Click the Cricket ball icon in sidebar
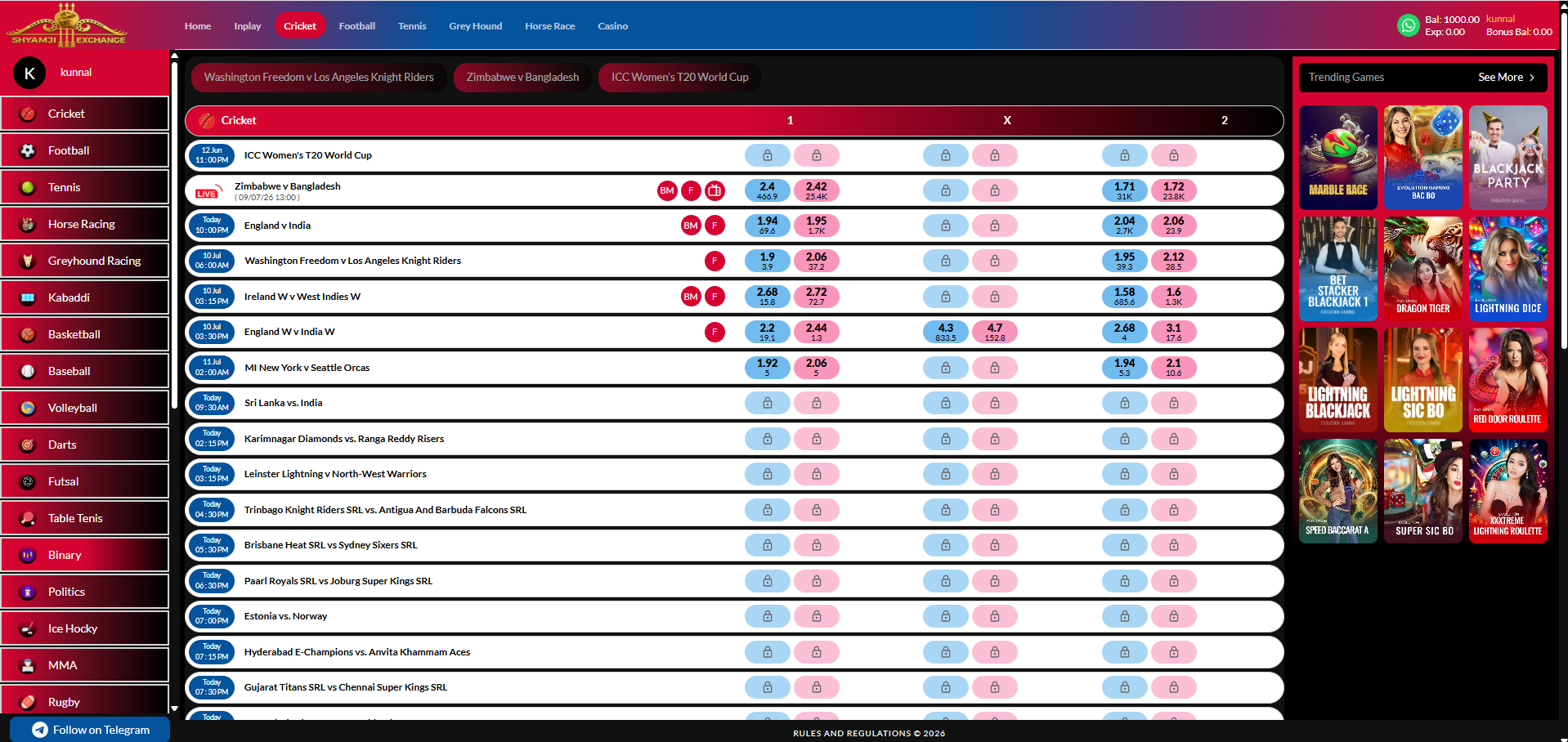The image size is (1568, 742). pos(28,114)
